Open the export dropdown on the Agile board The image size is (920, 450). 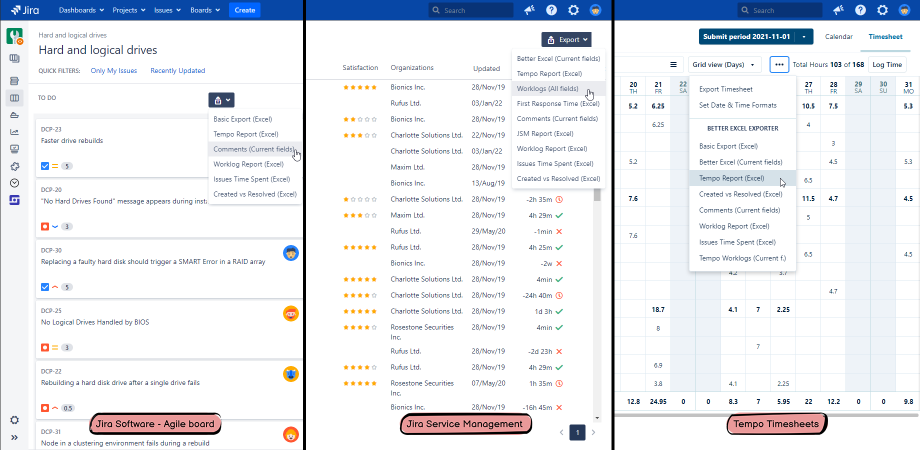221,100
